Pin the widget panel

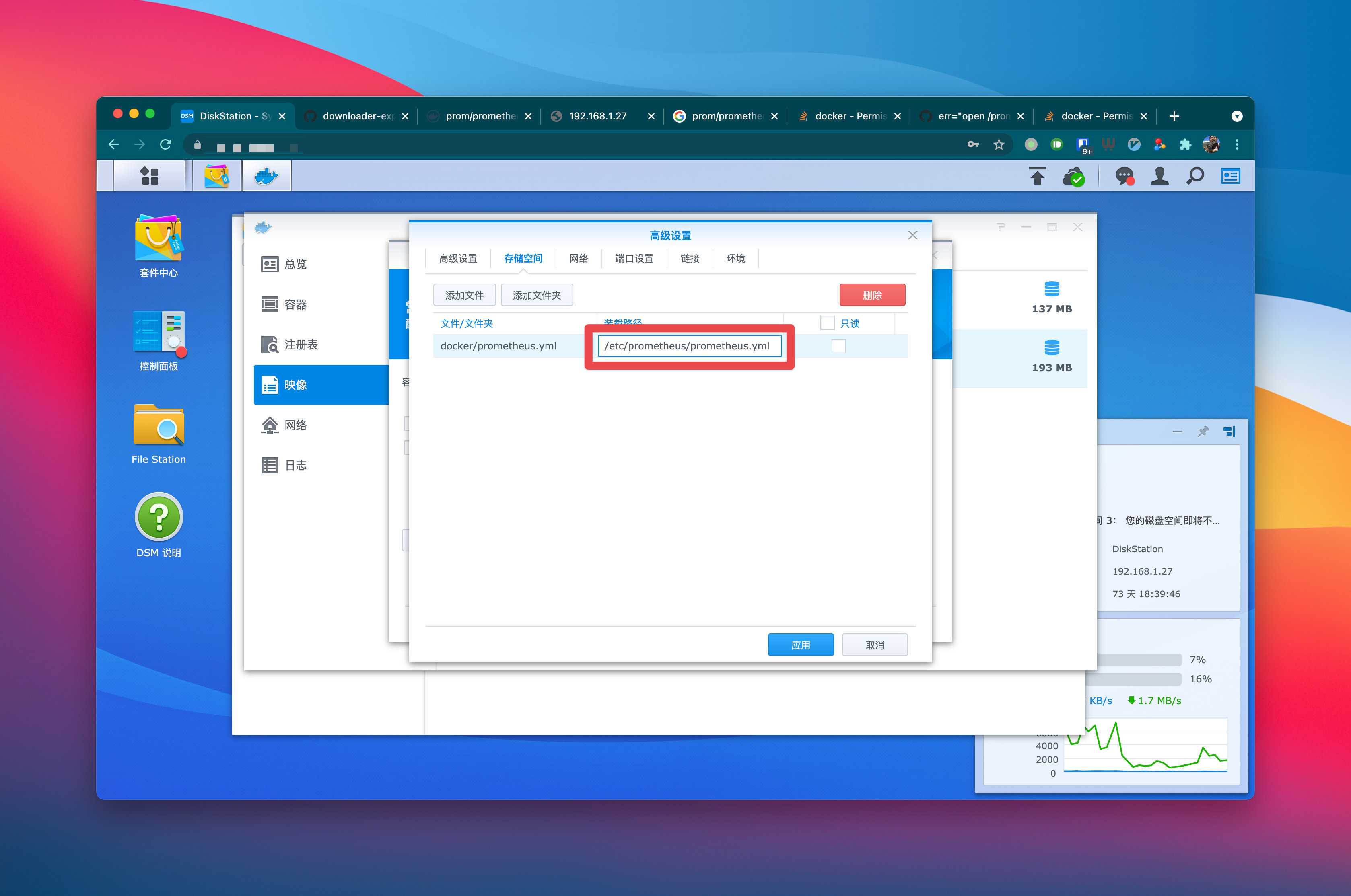pos(1203,432)
